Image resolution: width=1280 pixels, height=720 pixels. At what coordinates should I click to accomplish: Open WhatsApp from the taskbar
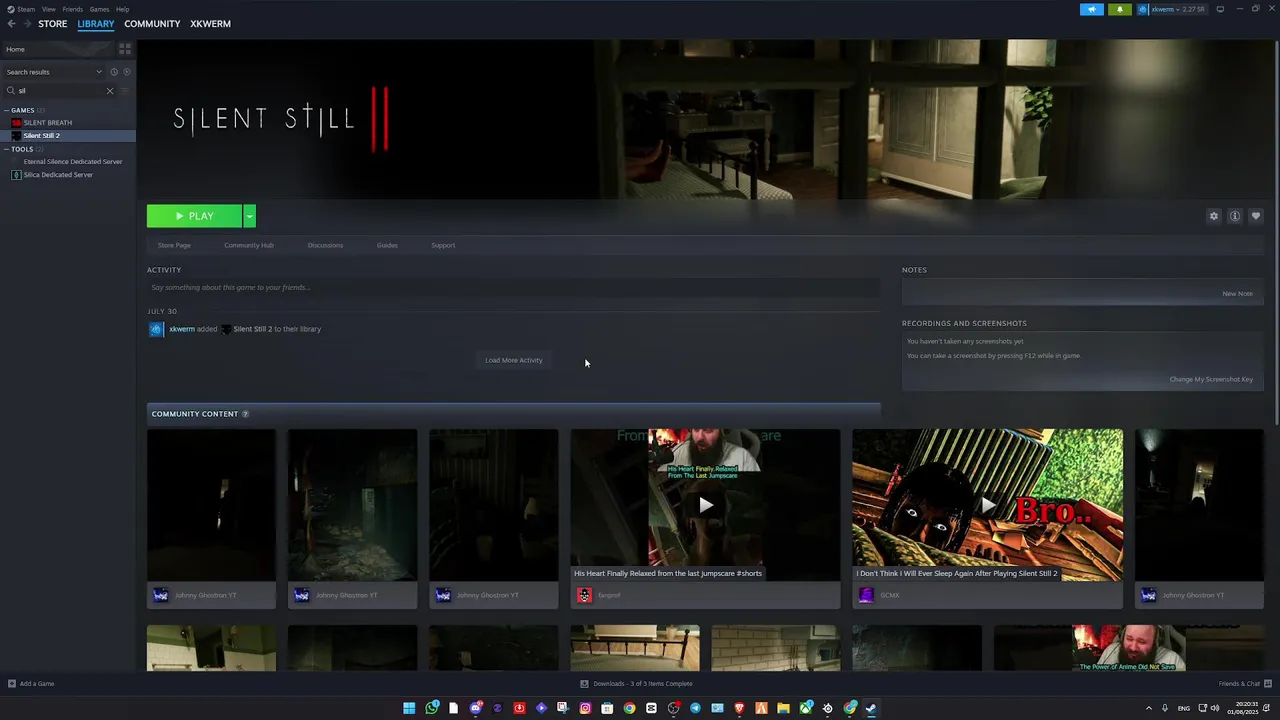431,708
